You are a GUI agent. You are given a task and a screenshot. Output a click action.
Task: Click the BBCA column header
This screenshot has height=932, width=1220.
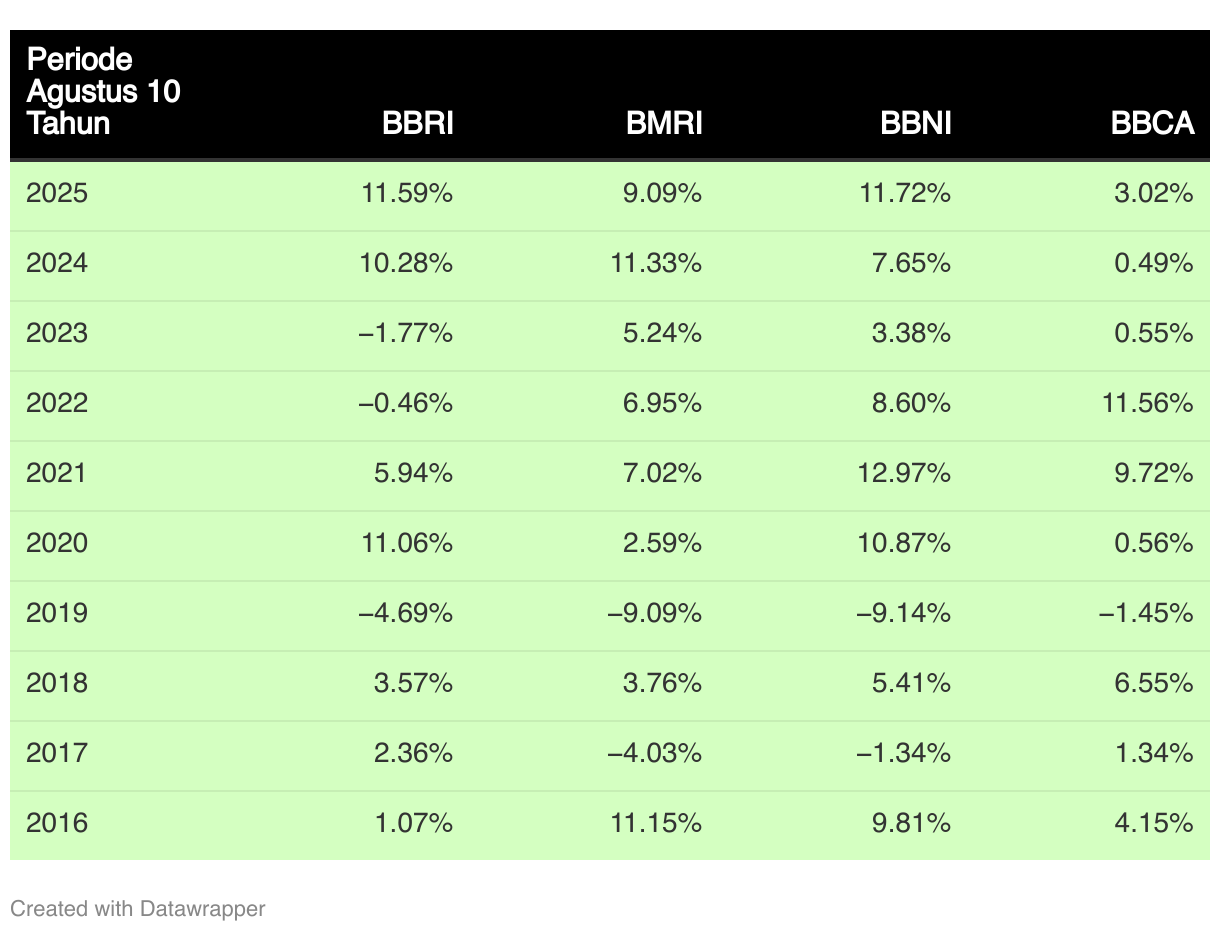pos(1153,123)
